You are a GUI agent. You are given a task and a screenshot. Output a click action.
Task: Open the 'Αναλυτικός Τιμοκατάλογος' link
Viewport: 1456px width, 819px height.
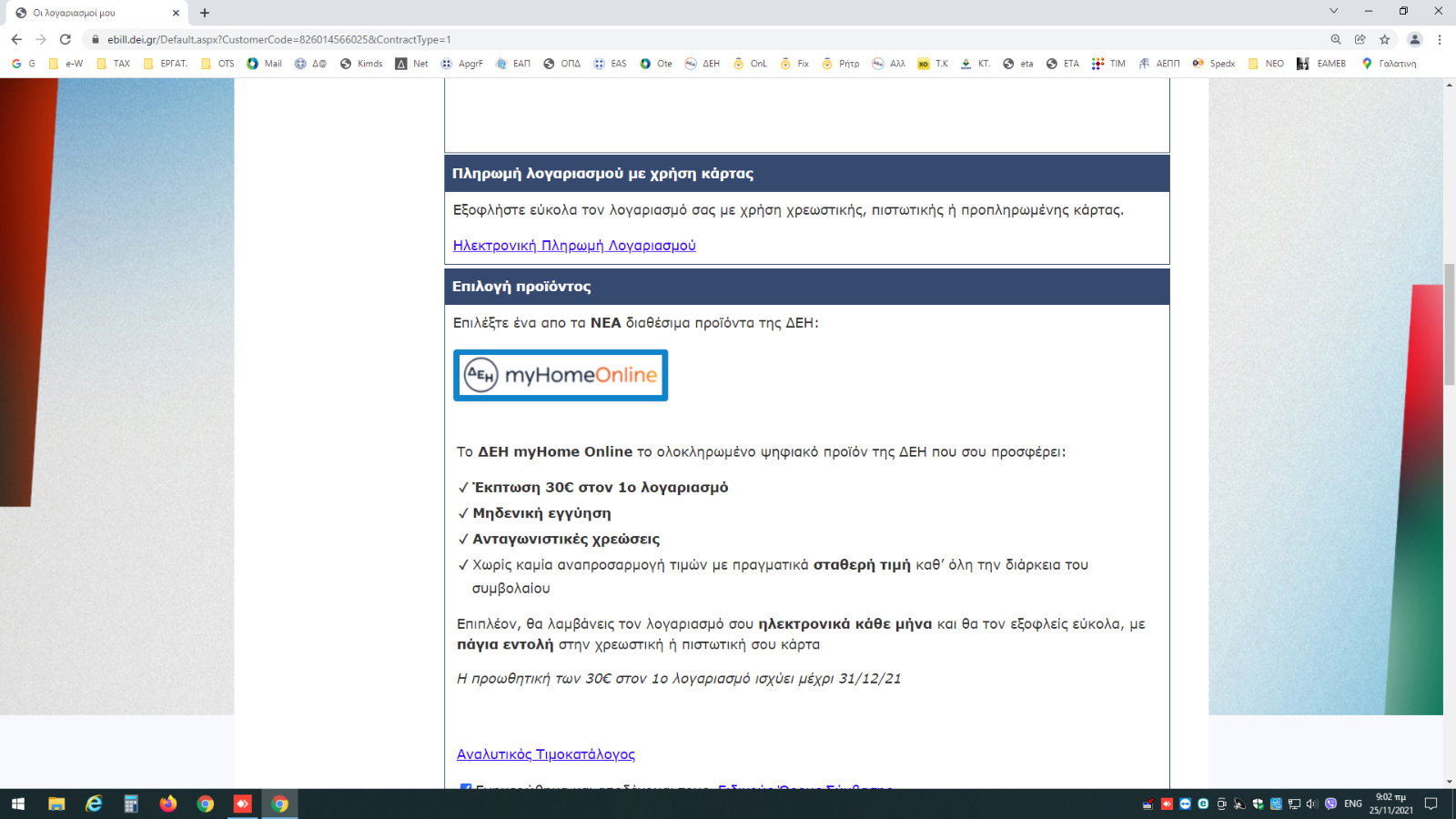click(546, 754)
